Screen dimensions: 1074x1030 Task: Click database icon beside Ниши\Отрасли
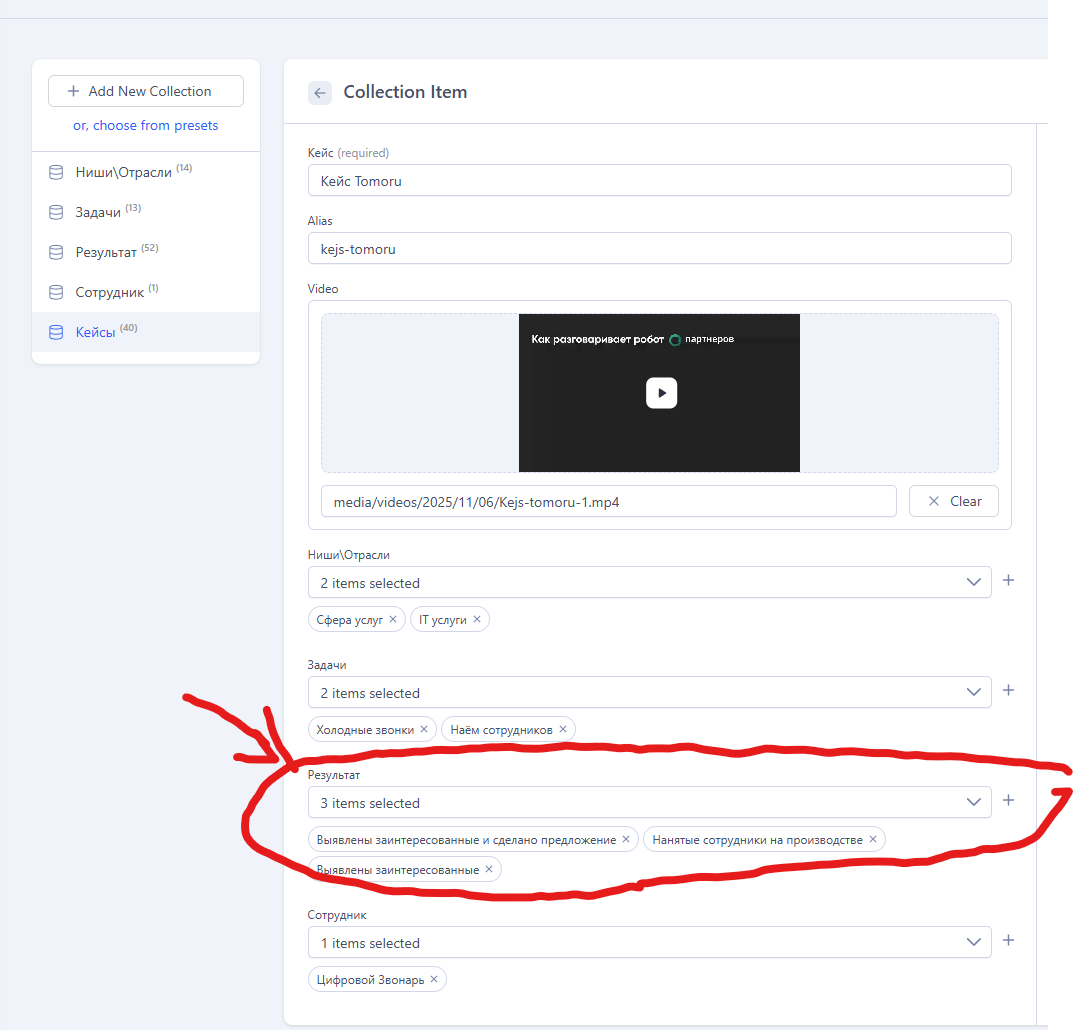(56, 172)
